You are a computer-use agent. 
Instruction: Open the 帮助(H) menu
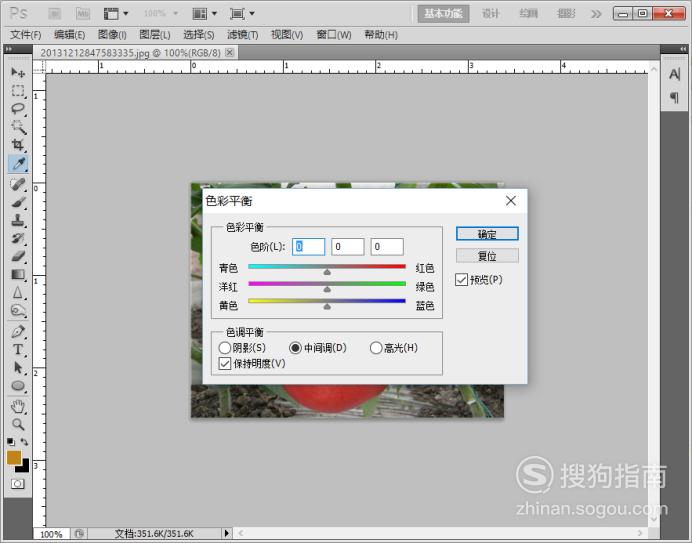[381, 35]
